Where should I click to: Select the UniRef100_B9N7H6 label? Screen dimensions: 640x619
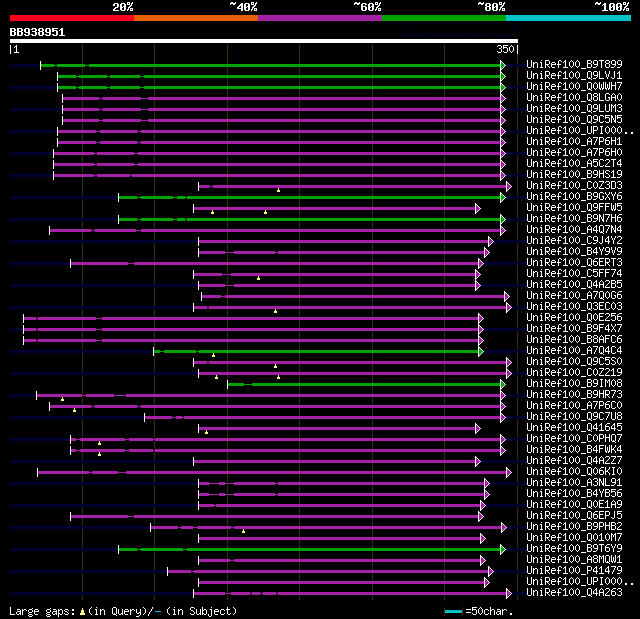tap(574, 219)
